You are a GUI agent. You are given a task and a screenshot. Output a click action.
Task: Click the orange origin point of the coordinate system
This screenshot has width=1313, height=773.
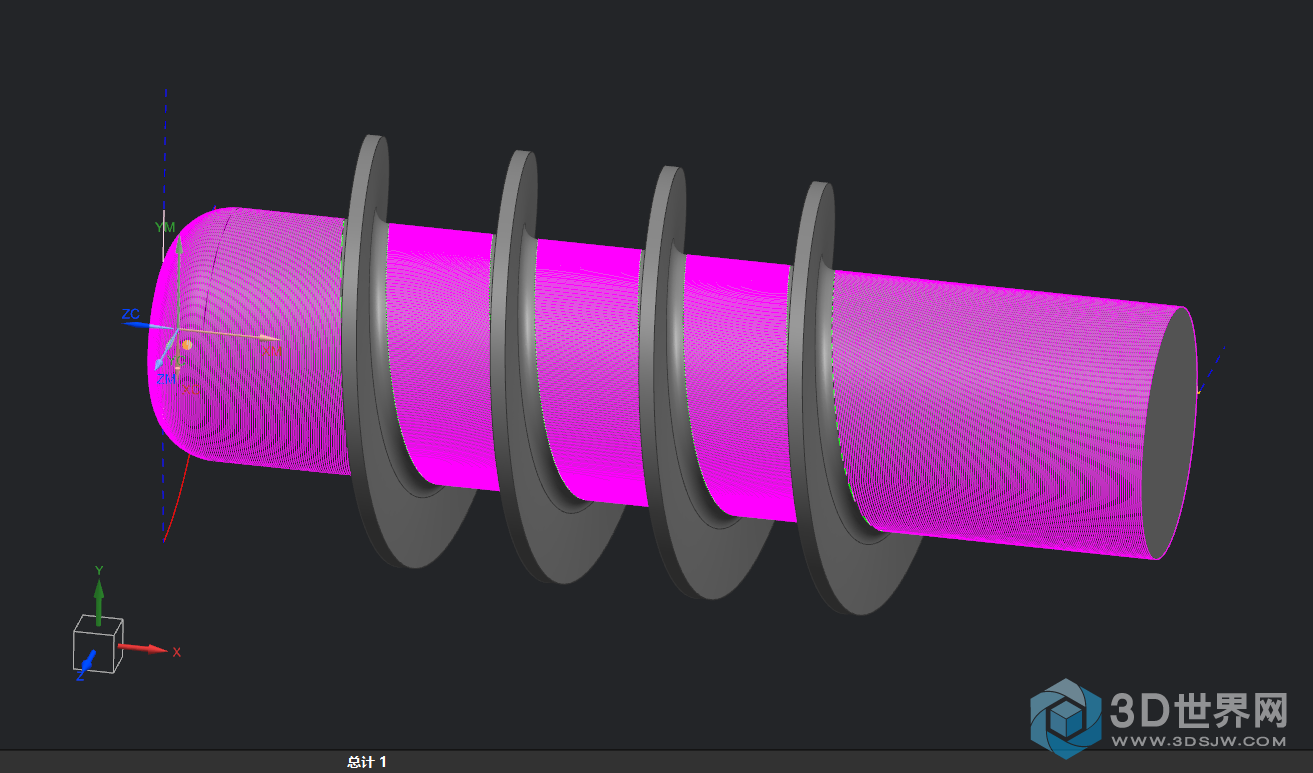tap(187, 345)
